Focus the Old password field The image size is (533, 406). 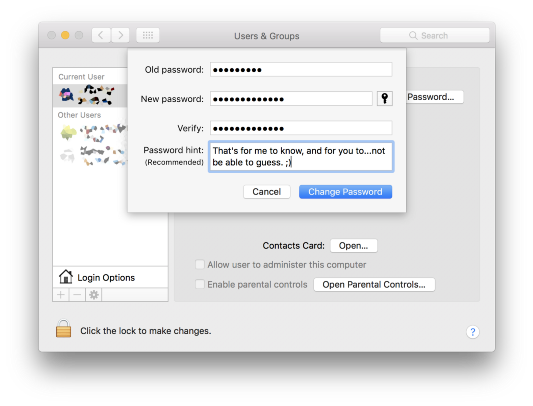301,70
